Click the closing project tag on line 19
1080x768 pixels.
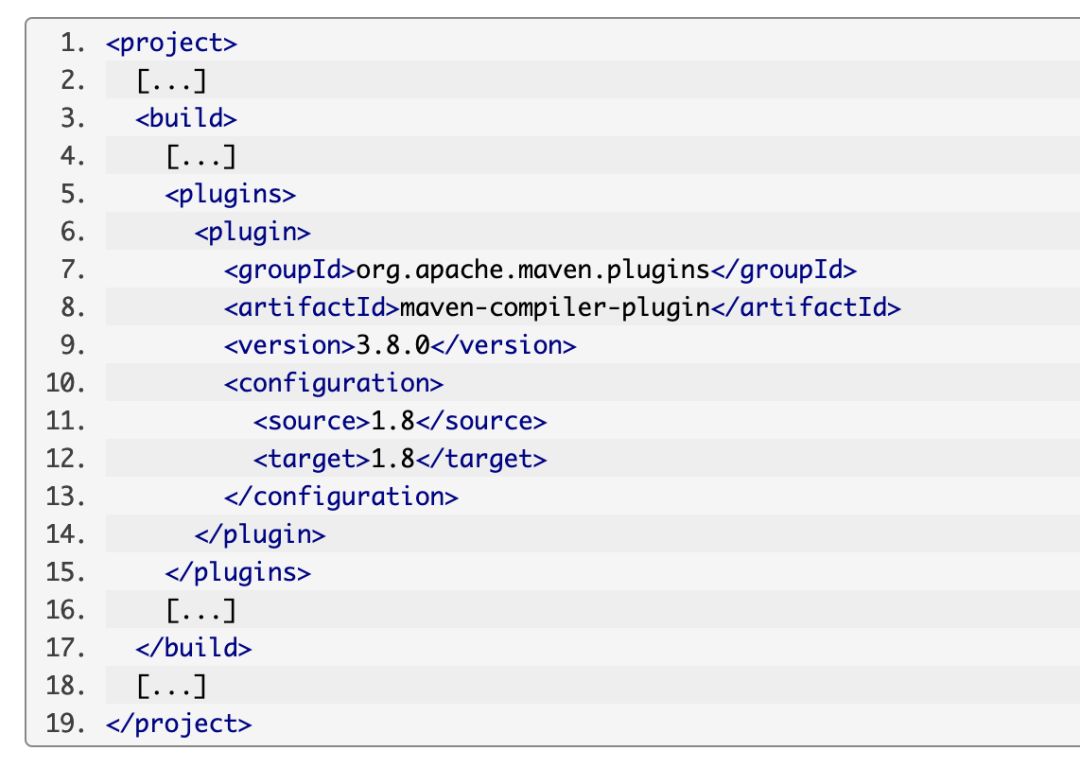pyautogui.click(x=179, y=723)
